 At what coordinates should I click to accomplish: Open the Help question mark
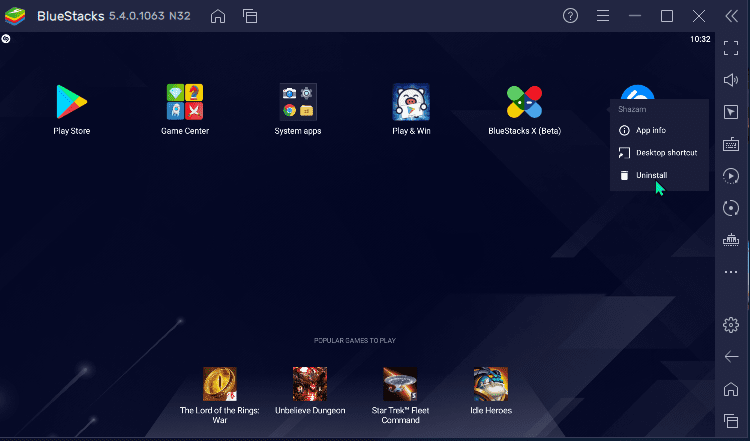click(x=570, y=16)
